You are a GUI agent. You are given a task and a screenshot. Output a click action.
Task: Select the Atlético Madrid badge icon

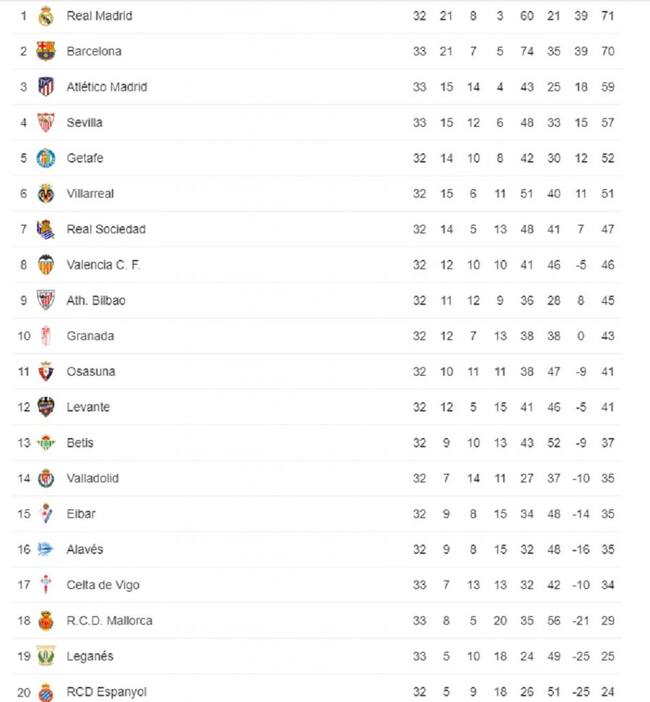[45, 87]
